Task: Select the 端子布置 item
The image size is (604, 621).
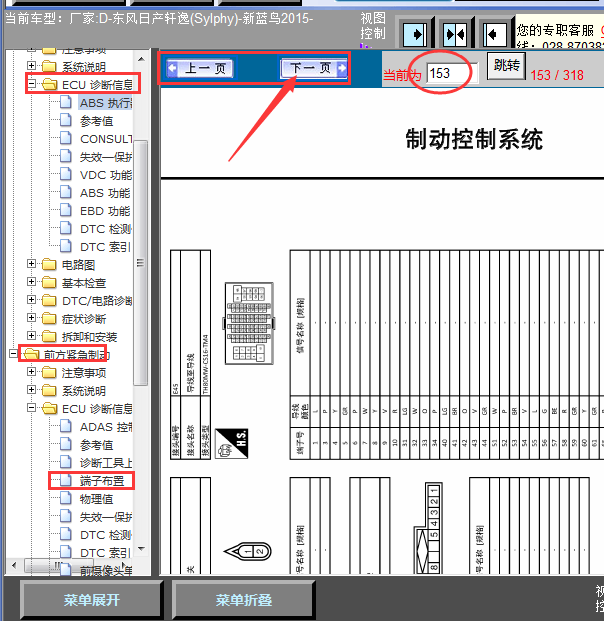Action: coord(102,481)
